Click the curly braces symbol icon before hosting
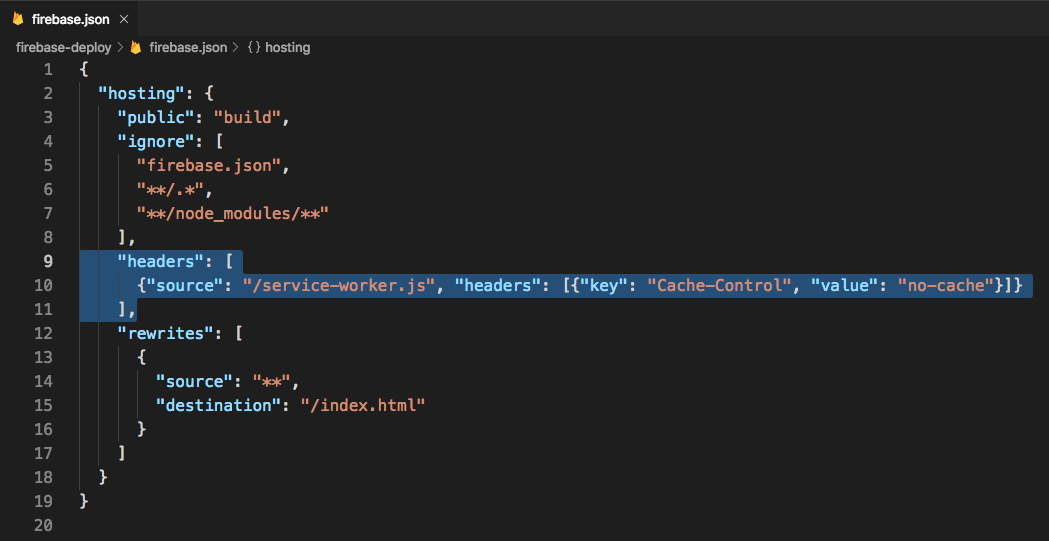The height and width of the screenshot is (541, 1049). [253, 47]
